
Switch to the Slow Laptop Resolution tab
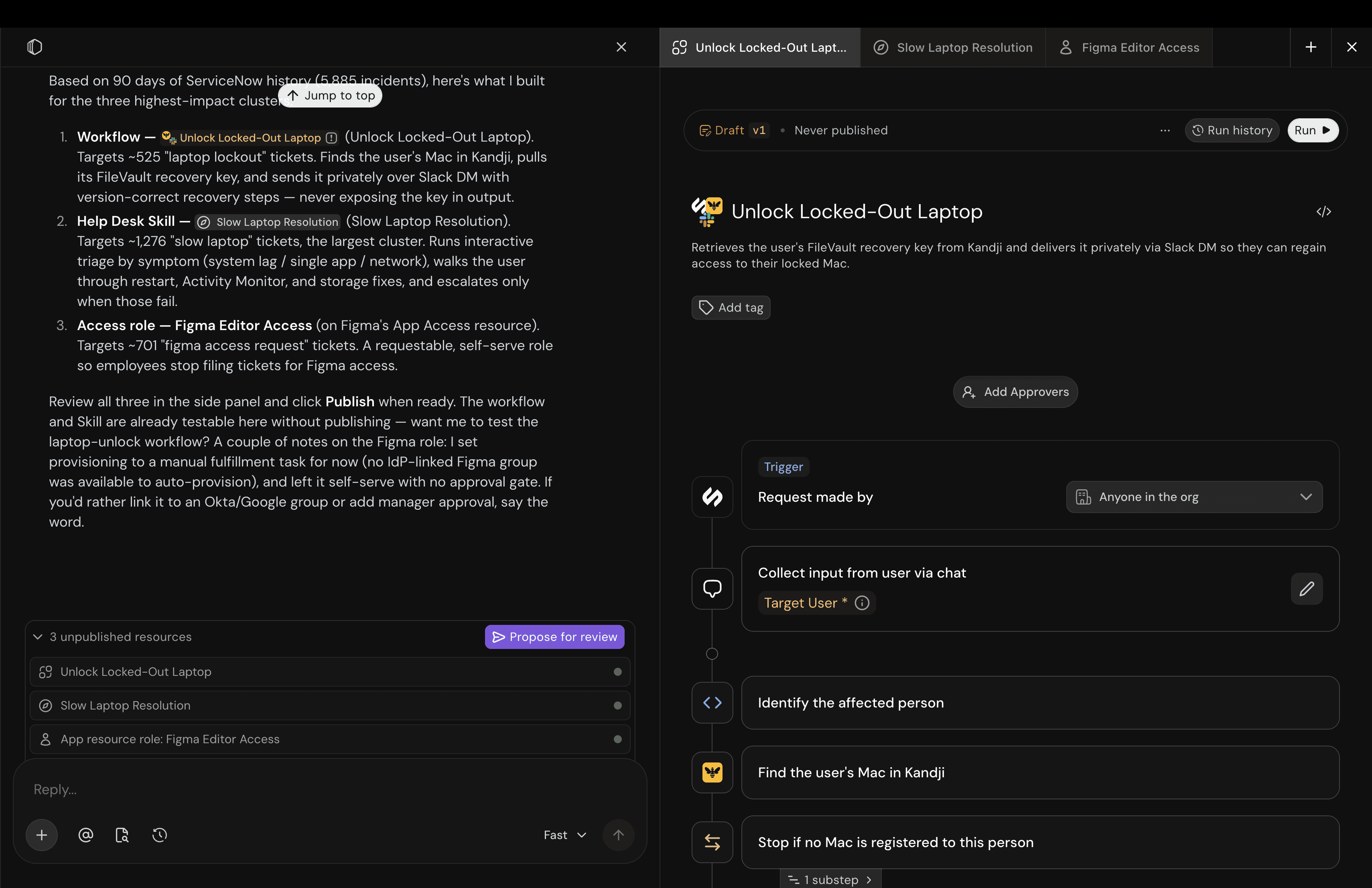[x=953, y=47]
